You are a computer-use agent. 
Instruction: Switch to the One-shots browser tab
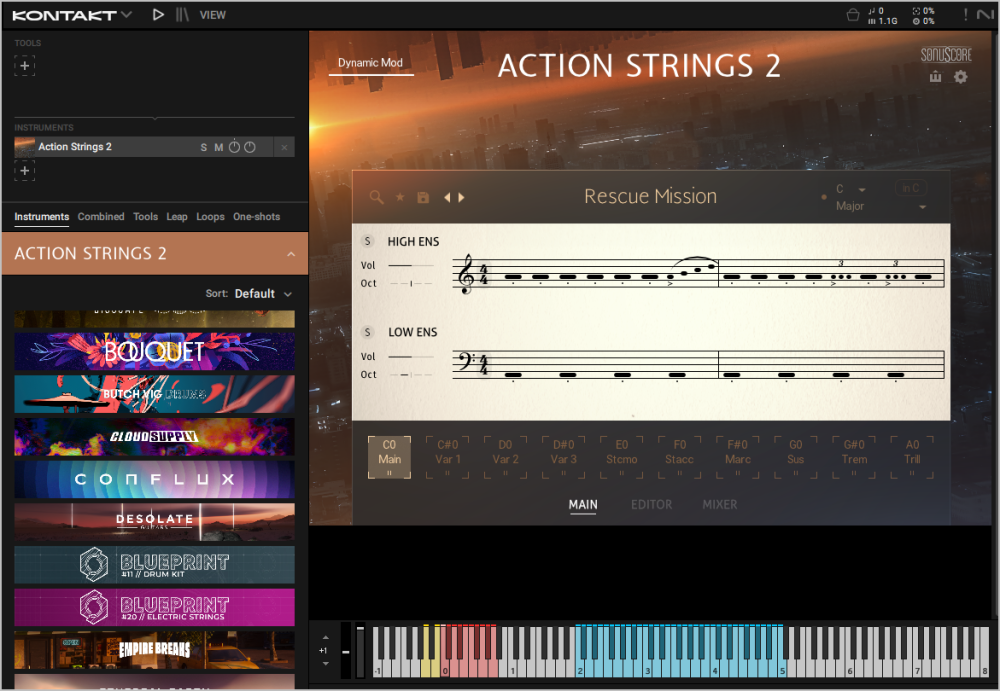click(x=256, y=217)
